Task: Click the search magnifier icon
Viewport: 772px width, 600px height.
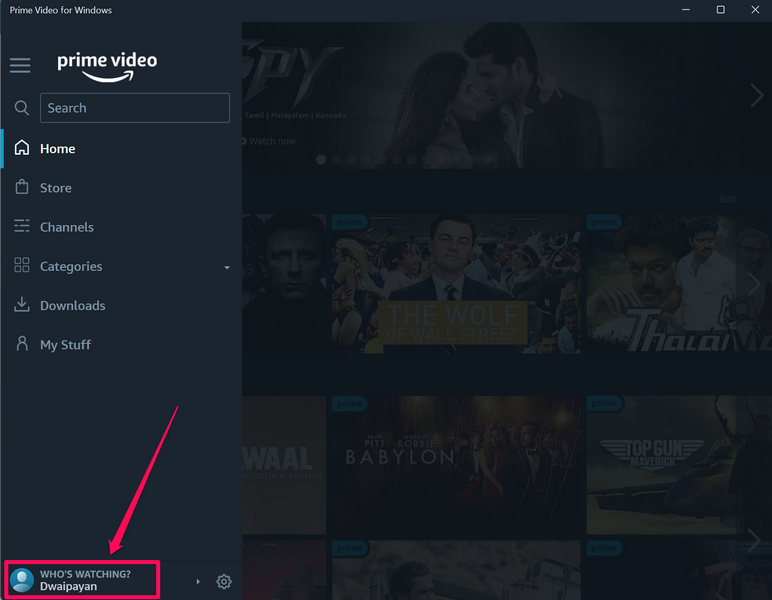Action: tap(22, 108)
